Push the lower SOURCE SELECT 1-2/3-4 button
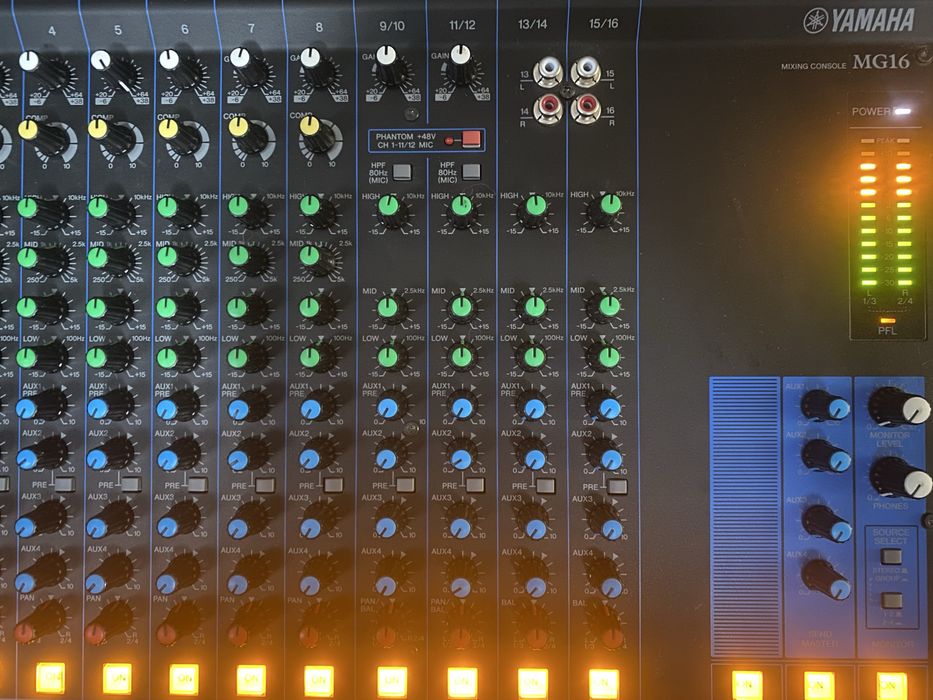 [891, 599]
